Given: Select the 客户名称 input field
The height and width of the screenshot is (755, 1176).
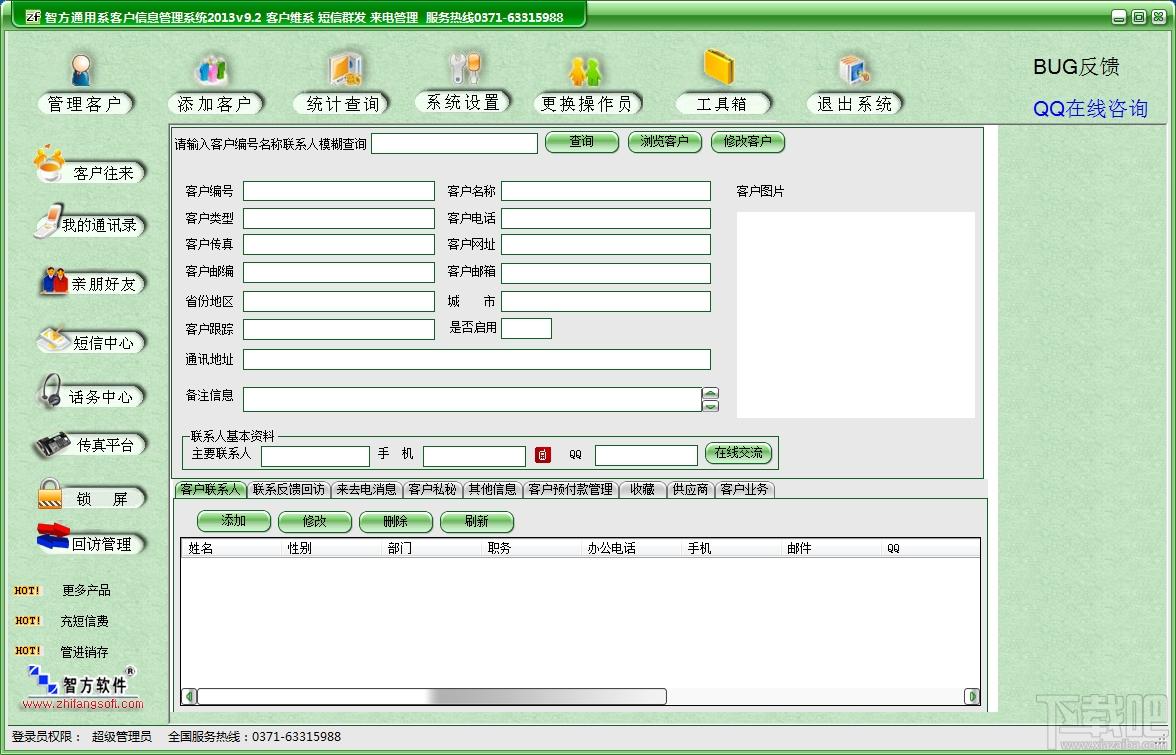Looking at the screenshot, I should pos(606,191).
